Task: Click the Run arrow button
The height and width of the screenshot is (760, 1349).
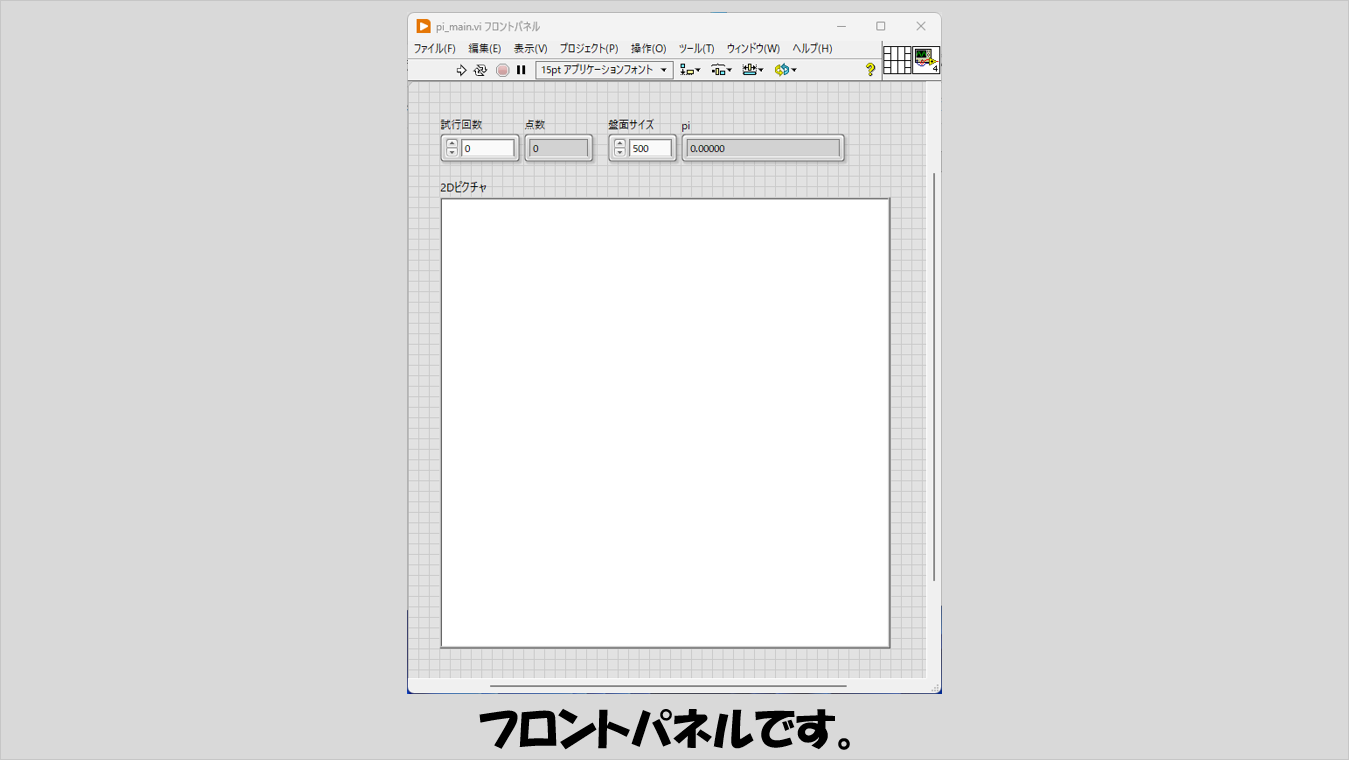Action: point(461,70)
